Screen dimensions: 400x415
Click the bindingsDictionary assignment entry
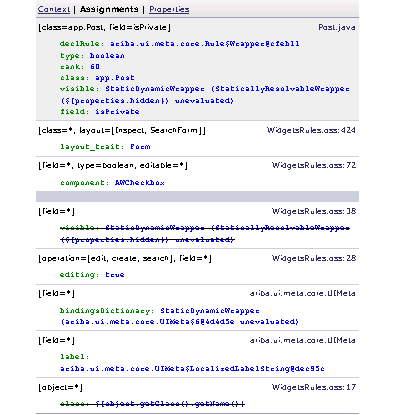[179, 316]
